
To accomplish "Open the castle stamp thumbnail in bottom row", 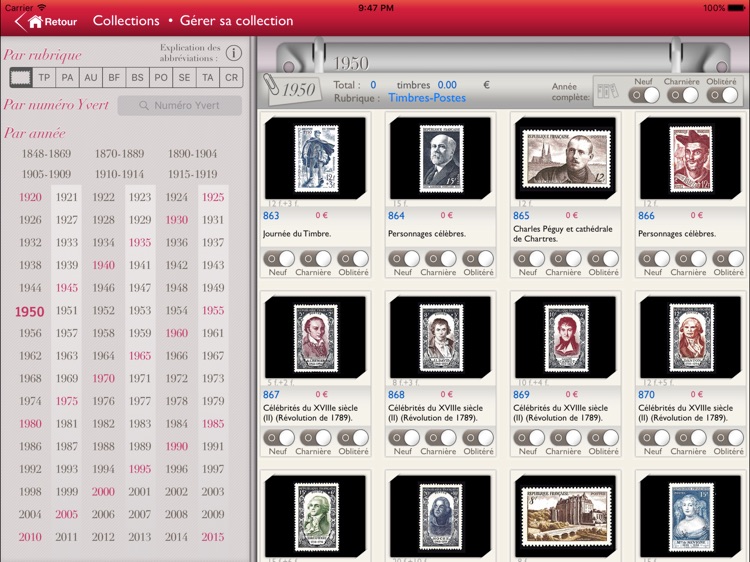I will click(565, 516).
